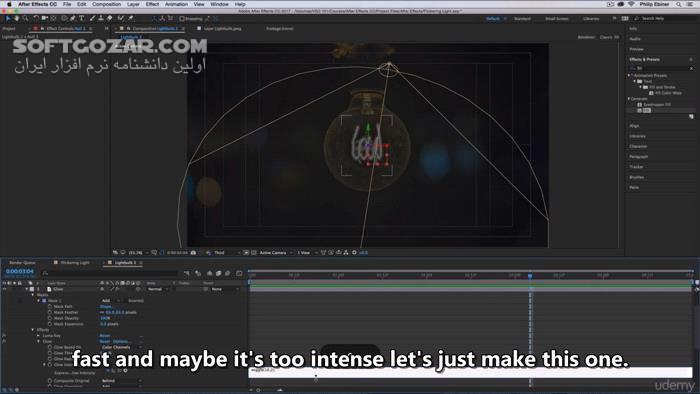The width and height of the screenshot is (700, 394).
Task: Select the Pan Behind anchor point tool
Action: pyautogui.click(x=54, y=18)
